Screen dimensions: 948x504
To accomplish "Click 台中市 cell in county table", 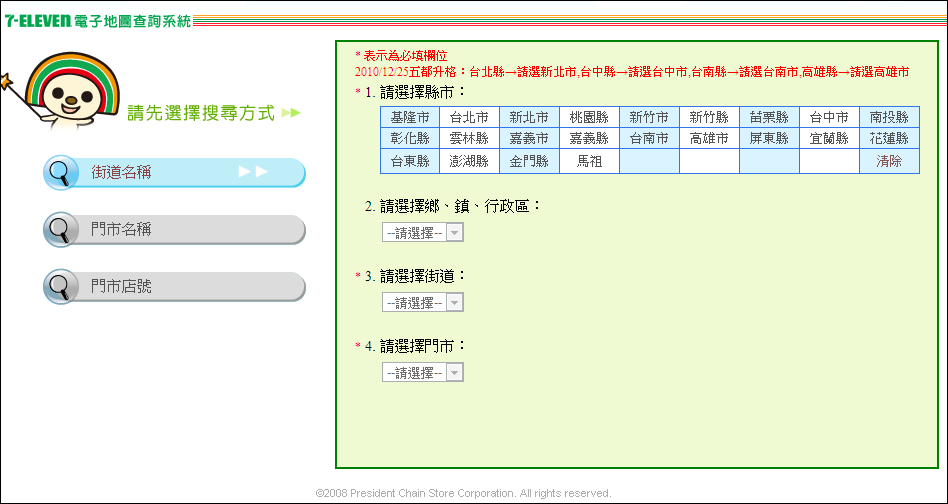I will [829, 117].
